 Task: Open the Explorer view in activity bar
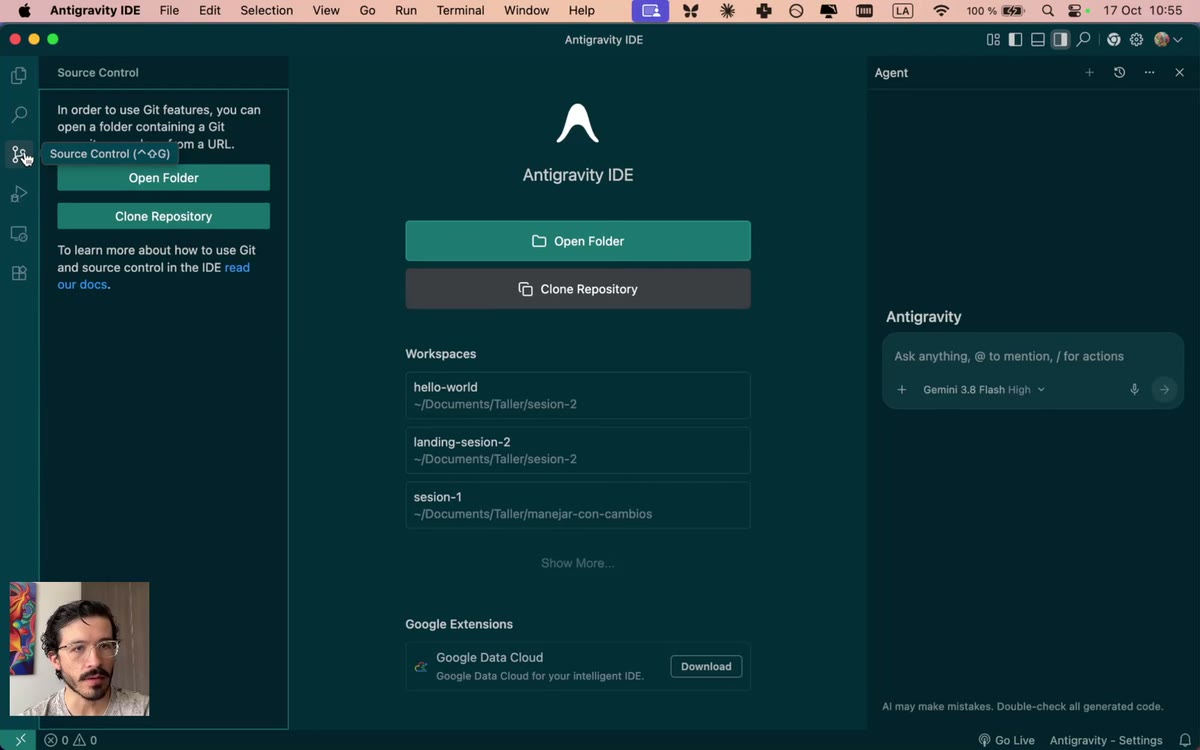click(x=19, y=75)
